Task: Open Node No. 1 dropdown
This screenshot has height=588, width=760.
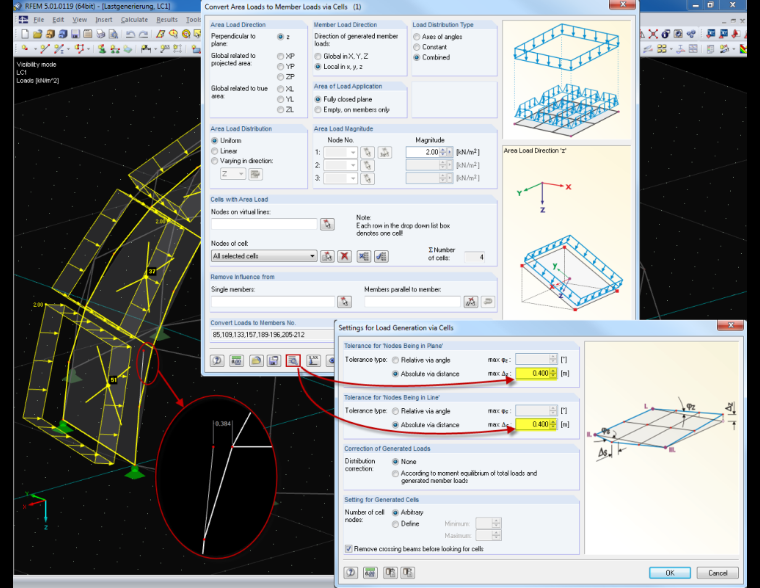Action: tap(352, 152)
